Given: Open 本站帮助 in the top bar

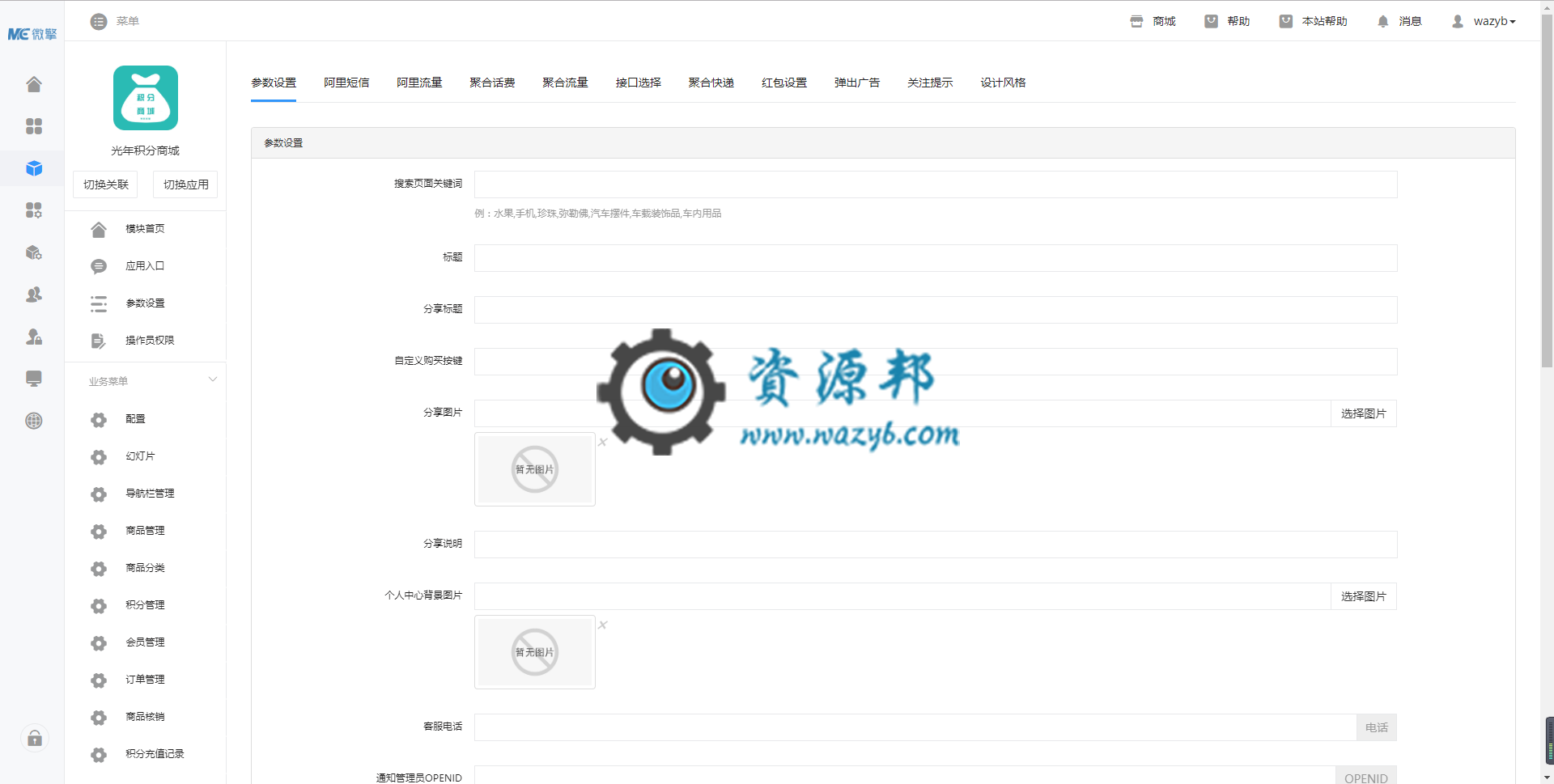Looking at the screenshot, I should point(1313,21).
